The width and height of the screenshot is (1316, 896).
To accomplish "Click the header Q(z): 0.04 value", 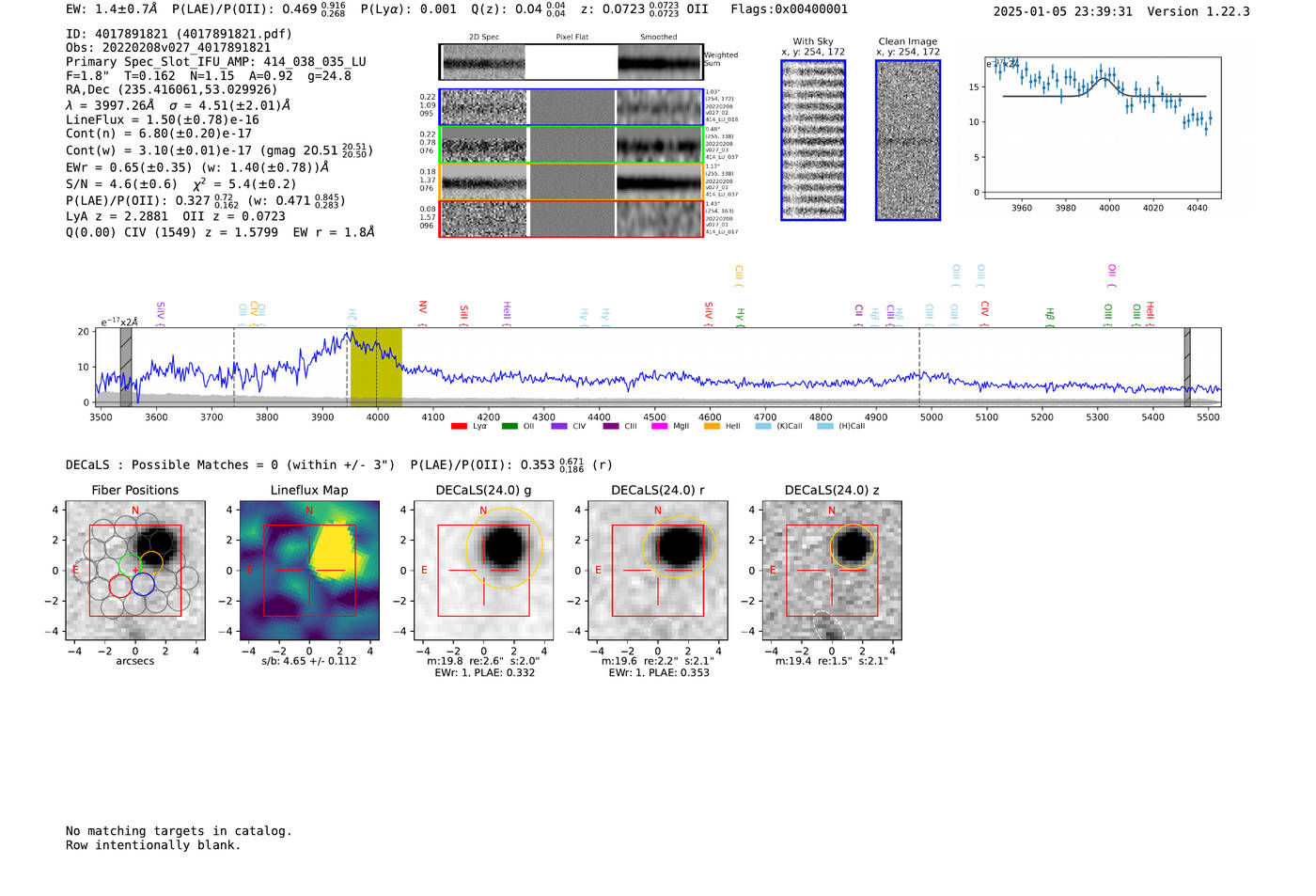I will click(x=518, y=9).
